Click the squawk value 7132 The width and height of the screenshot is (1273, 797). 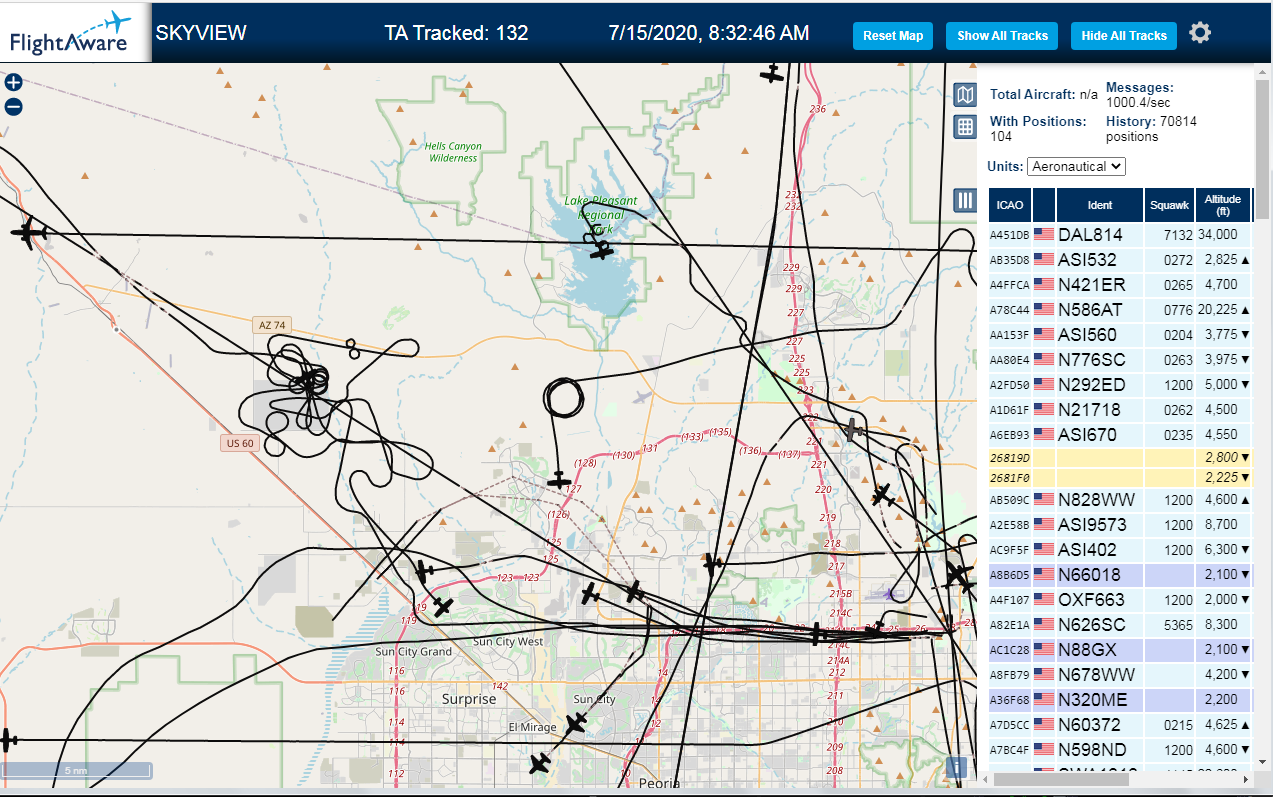pos(1179,235)
